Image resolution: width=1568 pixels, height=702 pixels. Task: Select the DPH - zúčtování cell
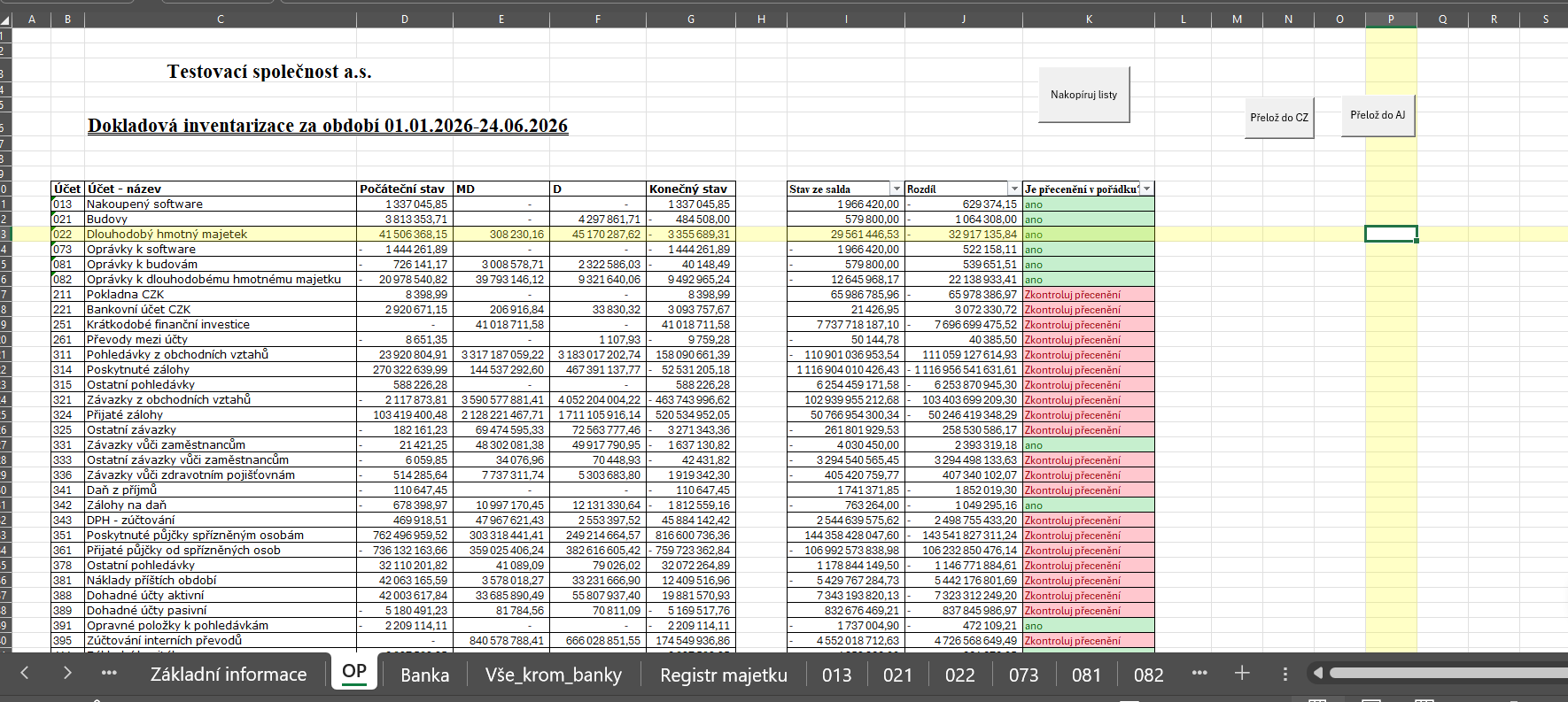pos(221,520)
